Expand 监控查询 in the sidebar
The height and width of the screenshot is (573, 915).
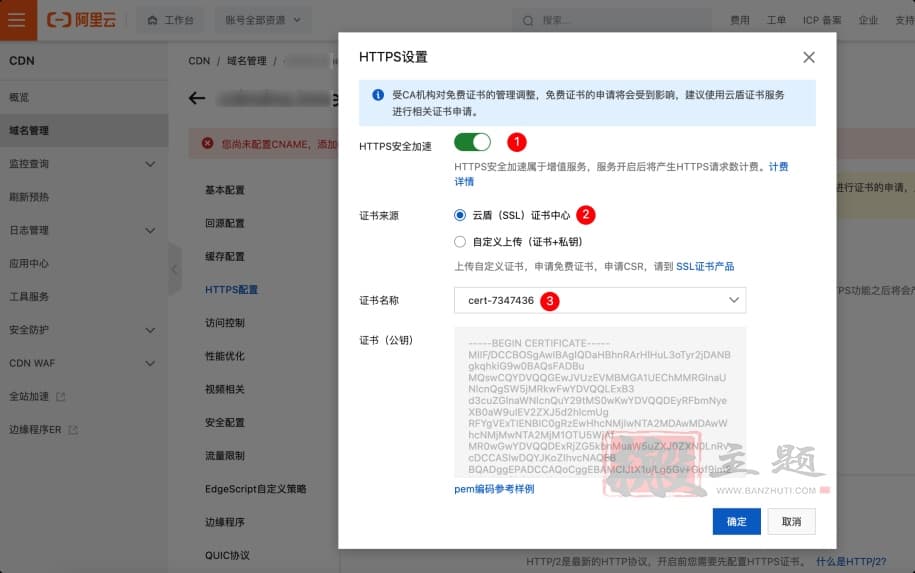[x=150, y=164]
